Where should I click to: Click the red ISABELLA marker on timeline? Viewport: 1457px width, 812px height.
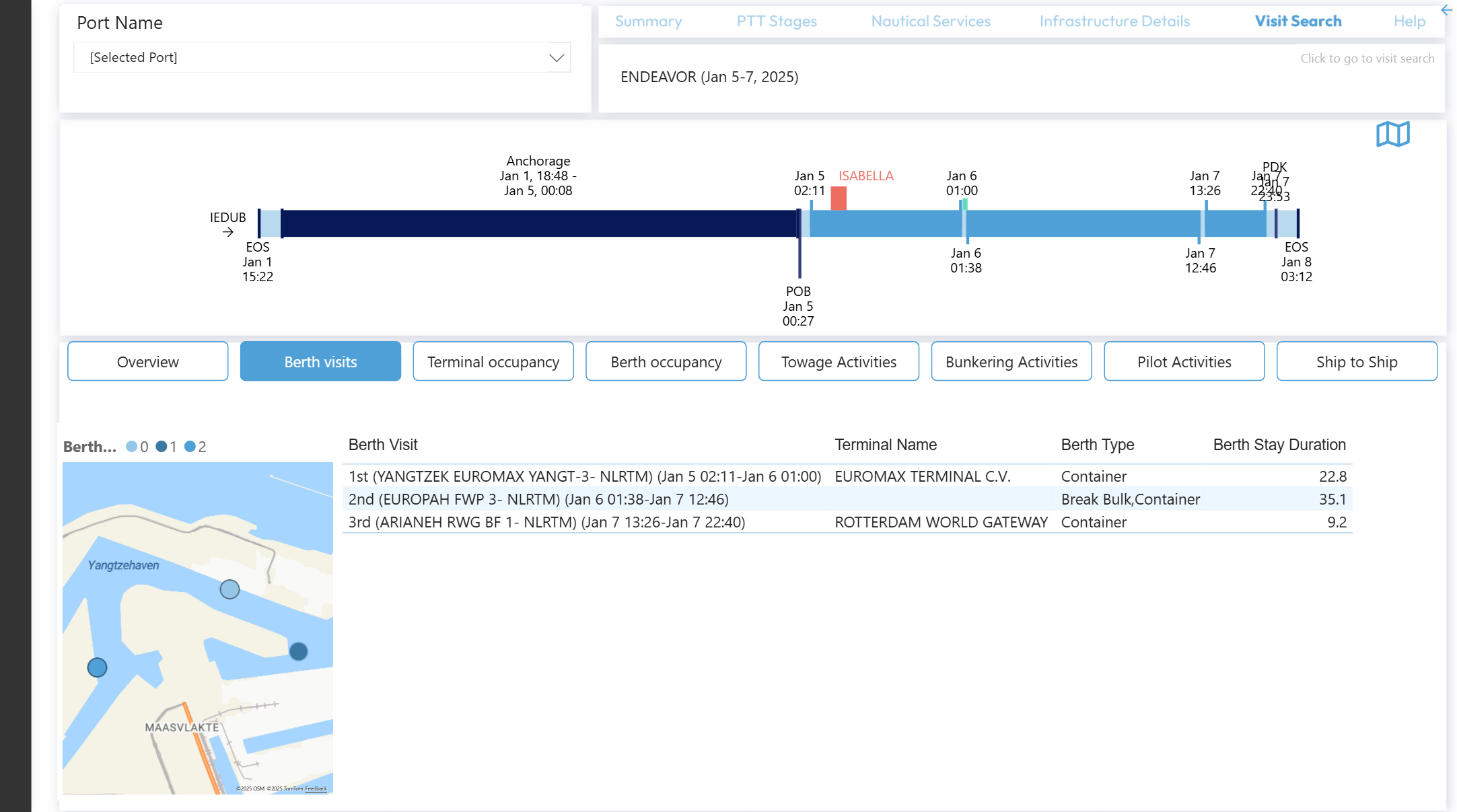(x=838, y=198)
